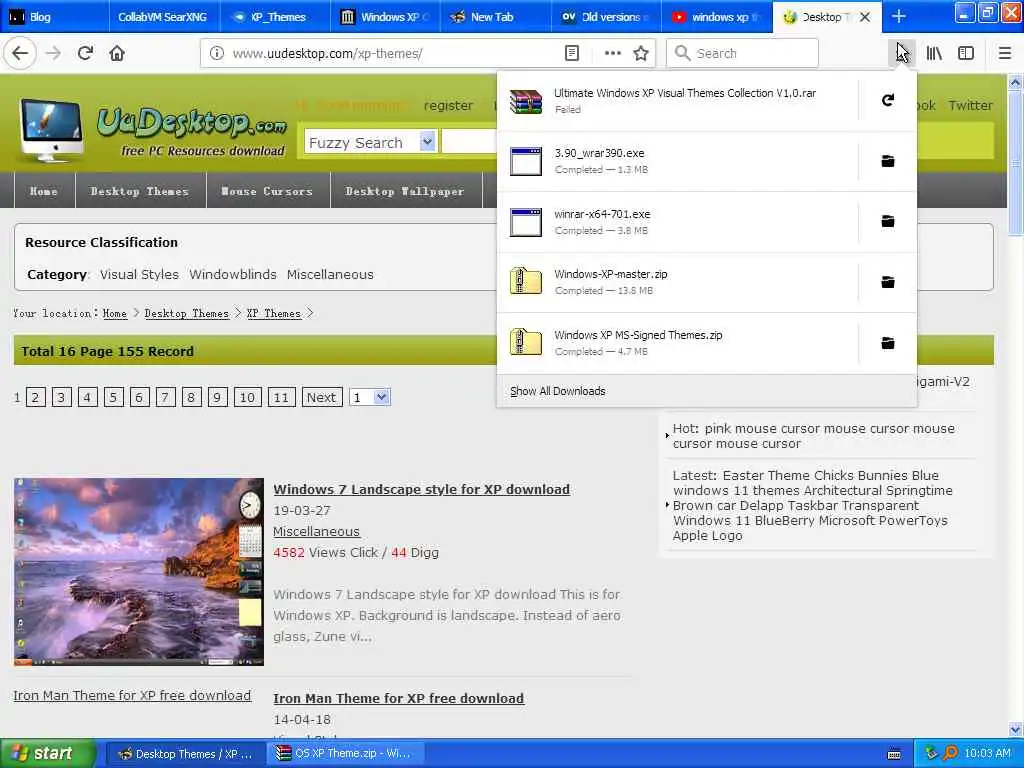1024x768 pixels.
Task: Open the Firefox home page icon
Action: point(117,54)
